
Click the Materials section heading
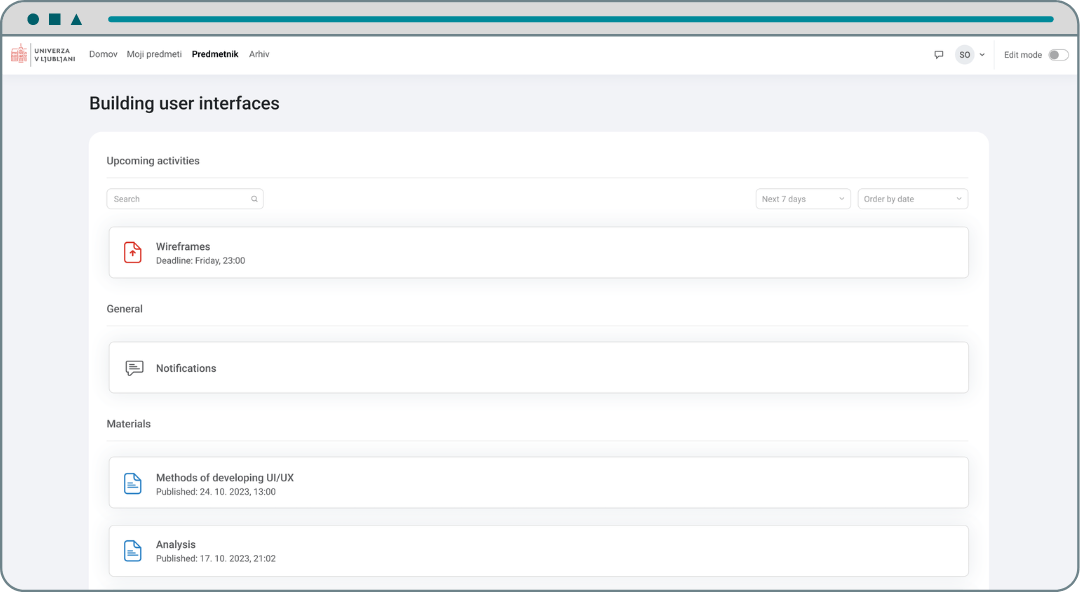tap(129, 424)
